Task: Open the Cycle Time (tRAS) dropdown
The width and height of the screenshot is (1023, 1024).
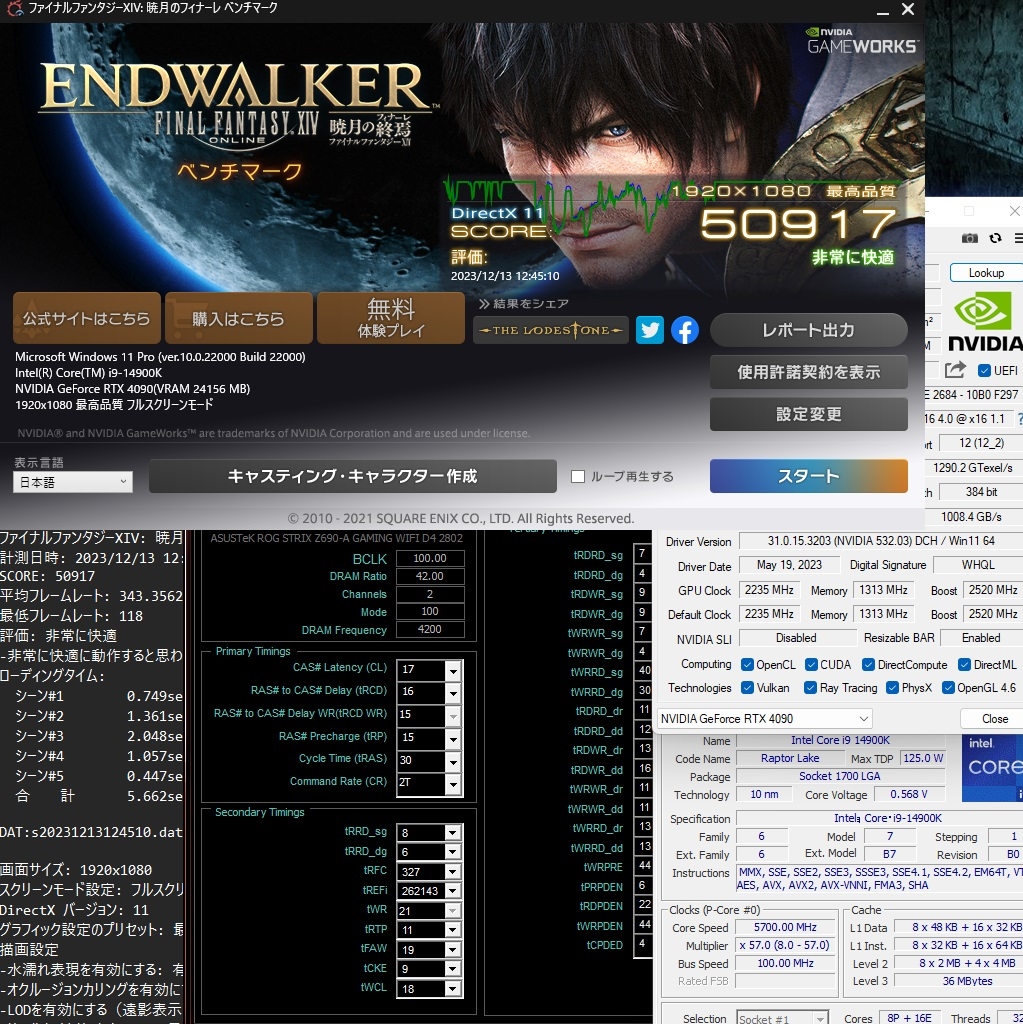Action: click(x=453, y=761)
